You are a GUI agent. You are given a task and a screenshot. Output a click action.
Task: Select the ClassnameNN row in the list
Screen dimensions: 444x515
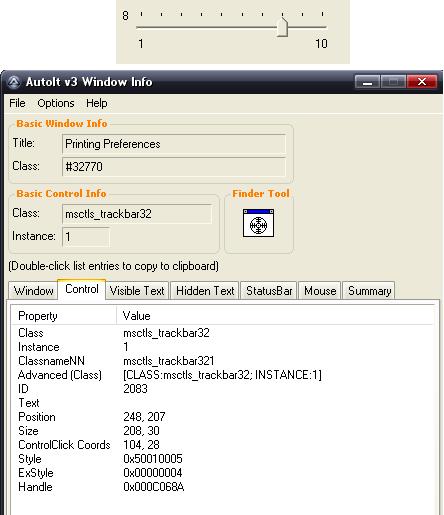point(222,361)
